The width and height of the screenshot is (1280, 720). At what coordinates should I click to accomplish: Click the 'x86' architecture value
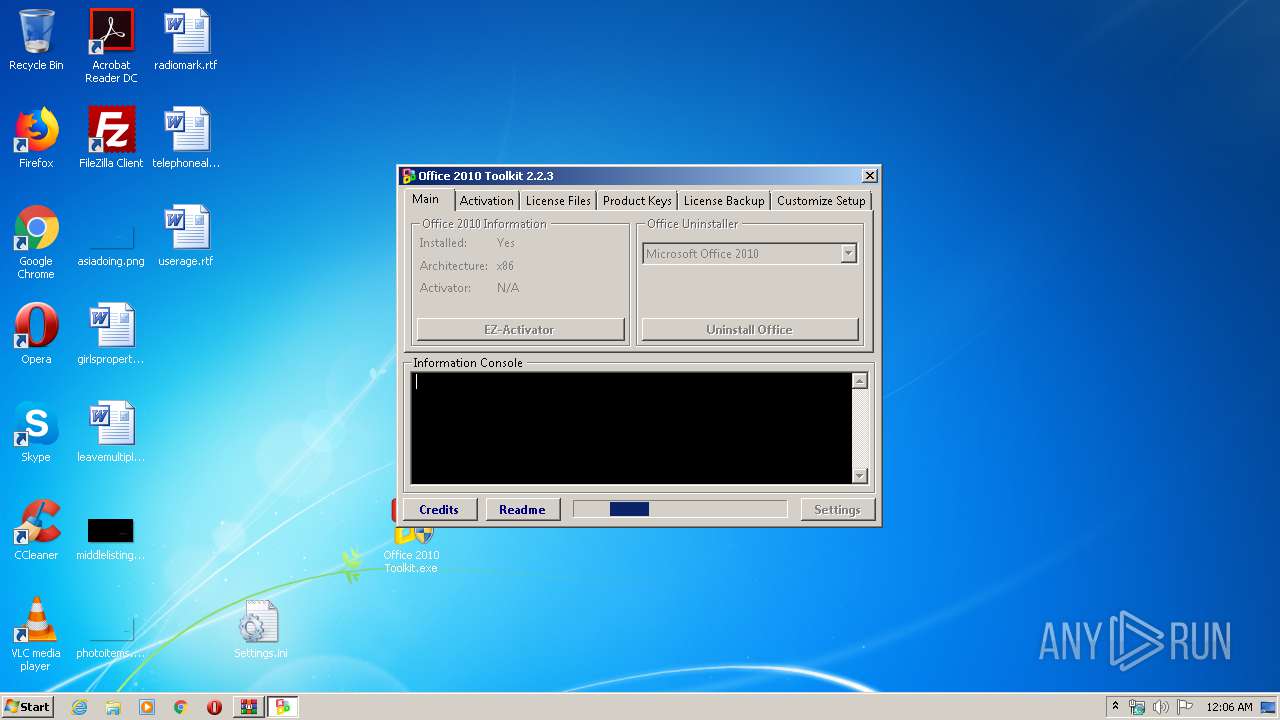505,266
